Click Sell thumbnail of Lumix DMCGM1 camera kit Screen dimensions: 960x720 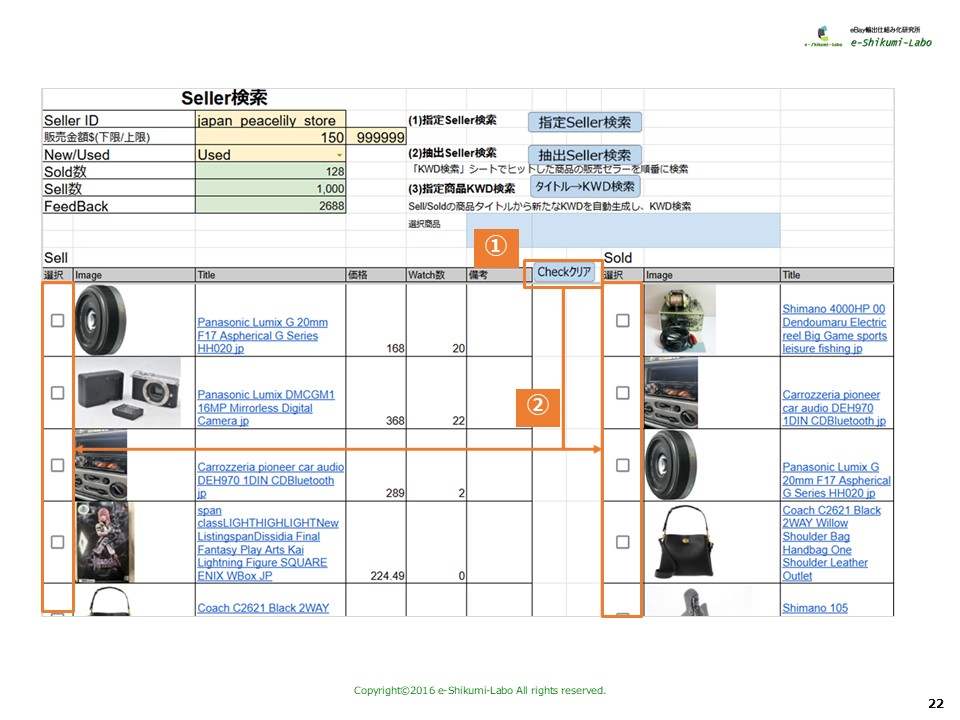[x=129, y=392]
